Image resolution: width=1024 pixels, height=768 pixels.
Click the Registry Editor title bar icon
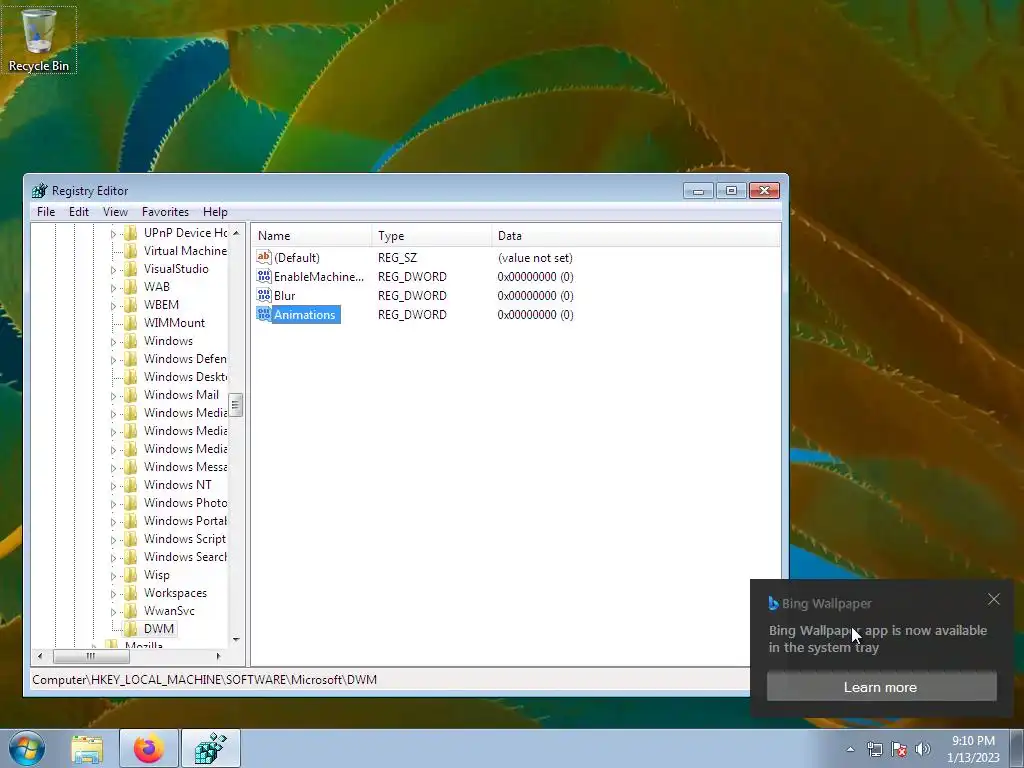pyautogui.click(x=40, y=191)
